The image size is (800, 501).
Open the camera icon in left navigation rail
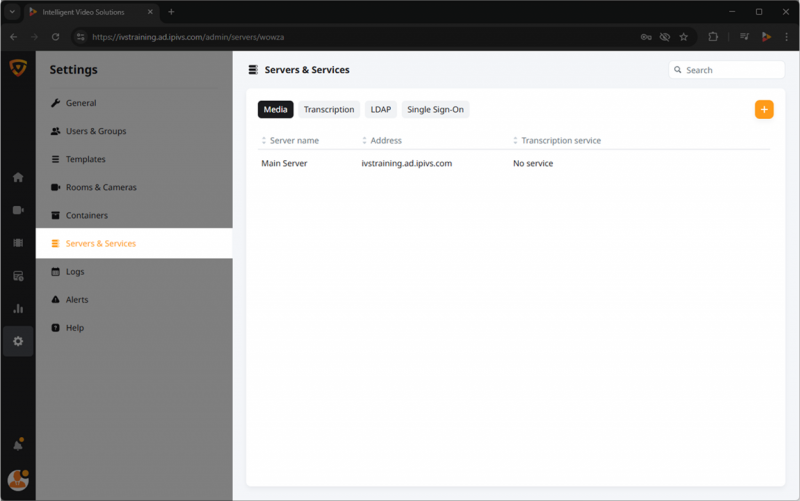click(18, 210)
